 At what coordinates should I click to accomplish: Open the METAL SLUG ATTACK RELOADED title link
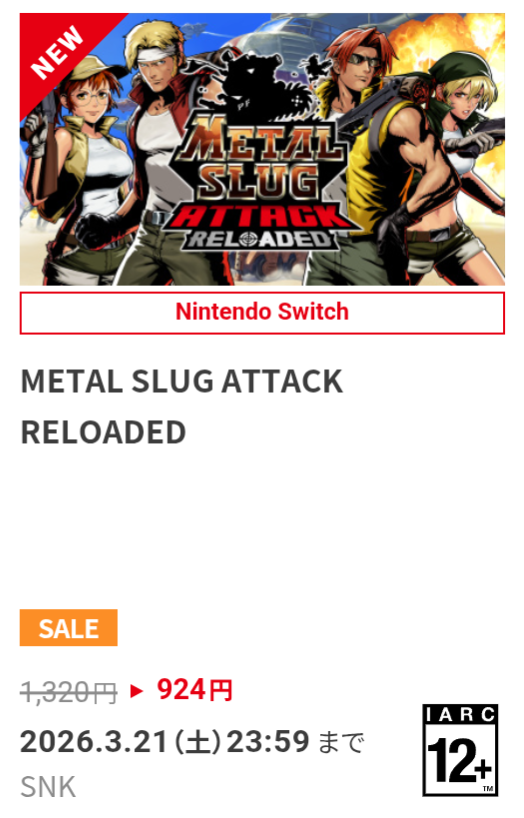click(182, 406)
